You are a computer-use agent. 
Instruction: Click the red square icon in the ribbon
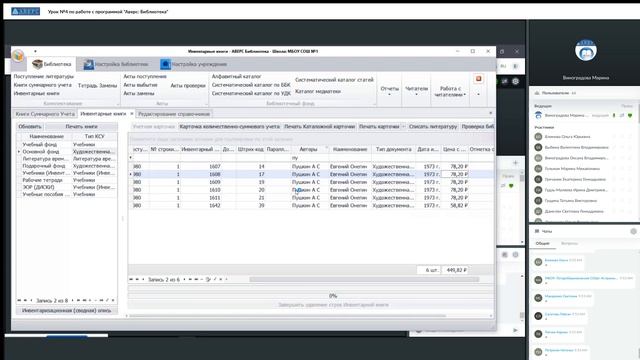pos(478,79)
